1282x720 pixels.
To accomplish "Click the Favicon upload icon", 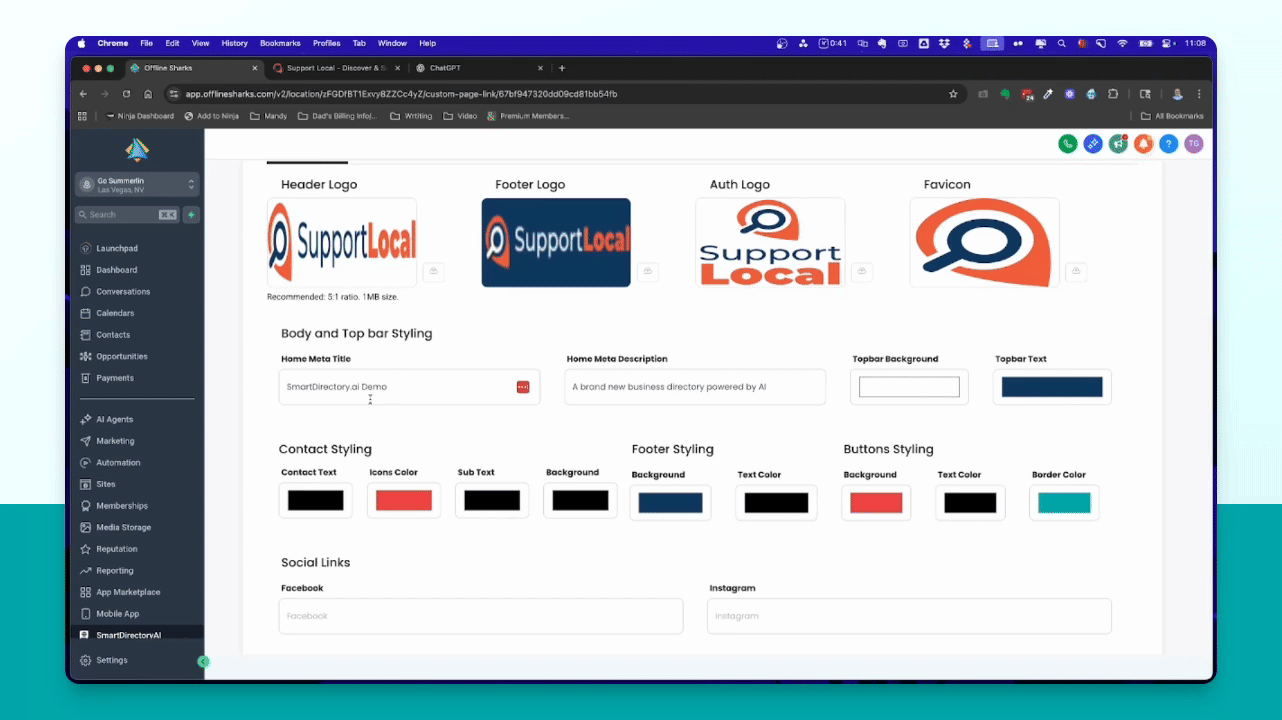I will click(1076, 271).
